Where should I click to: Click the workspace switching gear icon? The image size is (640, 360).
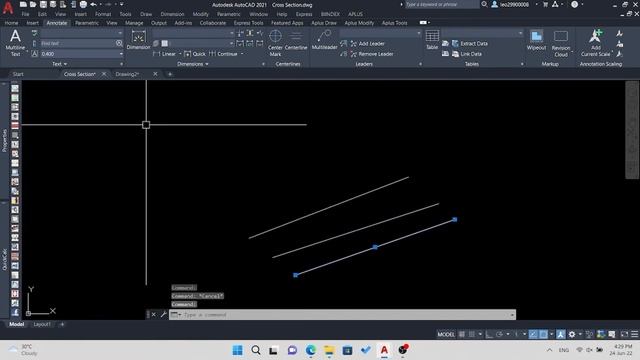click(x=572, y=334)
